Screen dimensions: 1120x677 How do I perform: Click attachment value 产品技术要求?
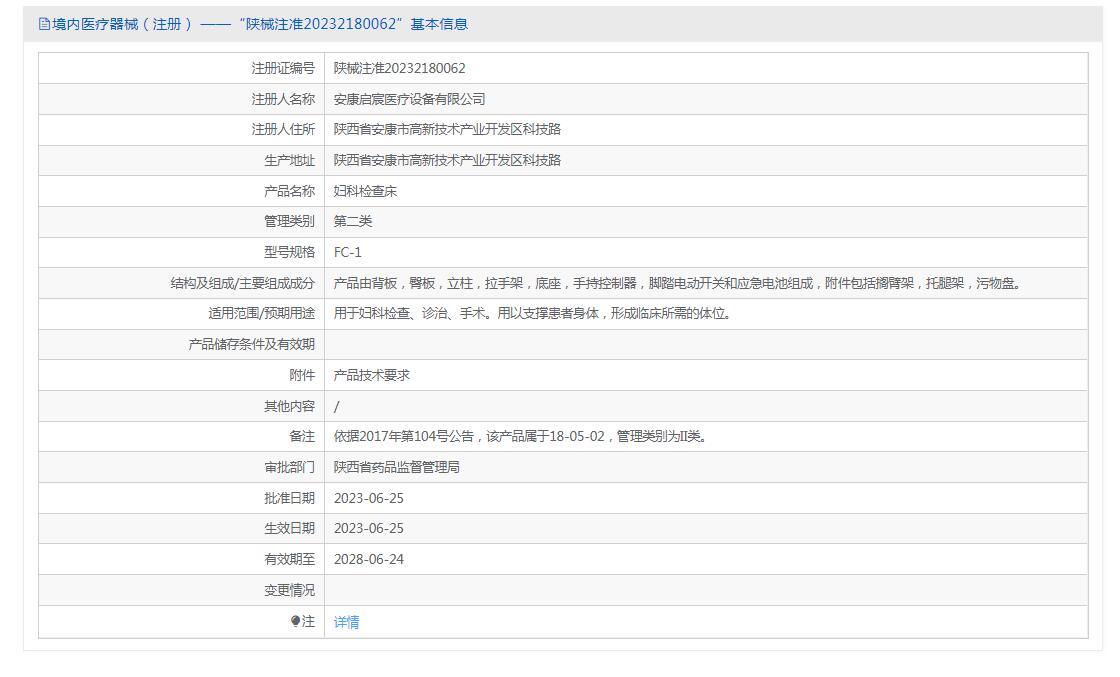tap(371, 376)
